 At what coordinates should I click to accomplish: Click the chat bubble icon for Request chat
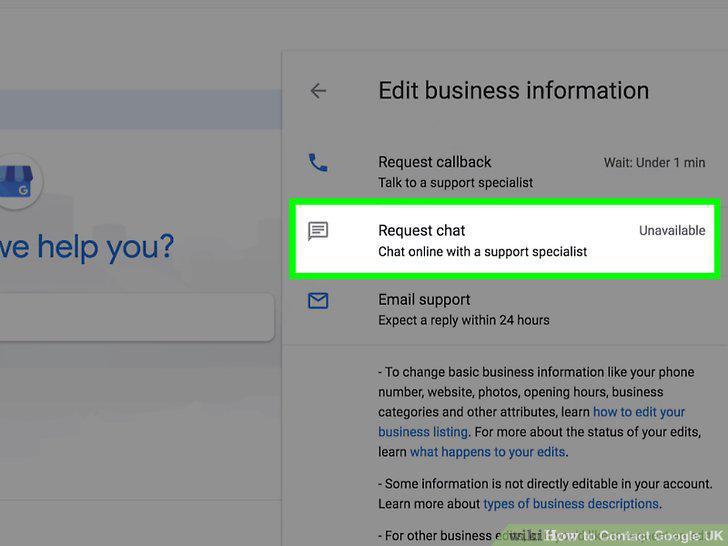click(318, 231)
